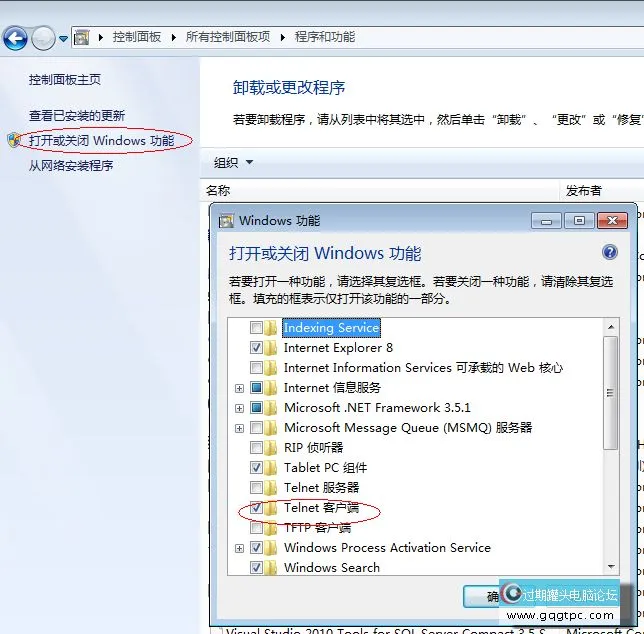Click the folder icon of Indexing Service
The width and height of the screenshot is (644, 634).
pyautogui.click(x=271, y=328)
